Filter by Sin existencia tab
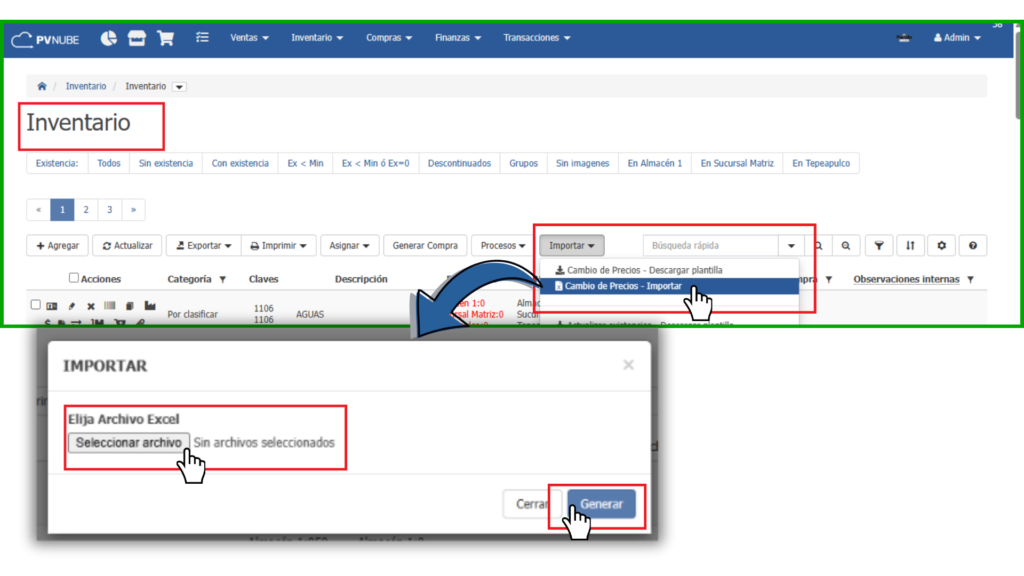This screenshot has width=1024, height=576. [x=166, y=163]
